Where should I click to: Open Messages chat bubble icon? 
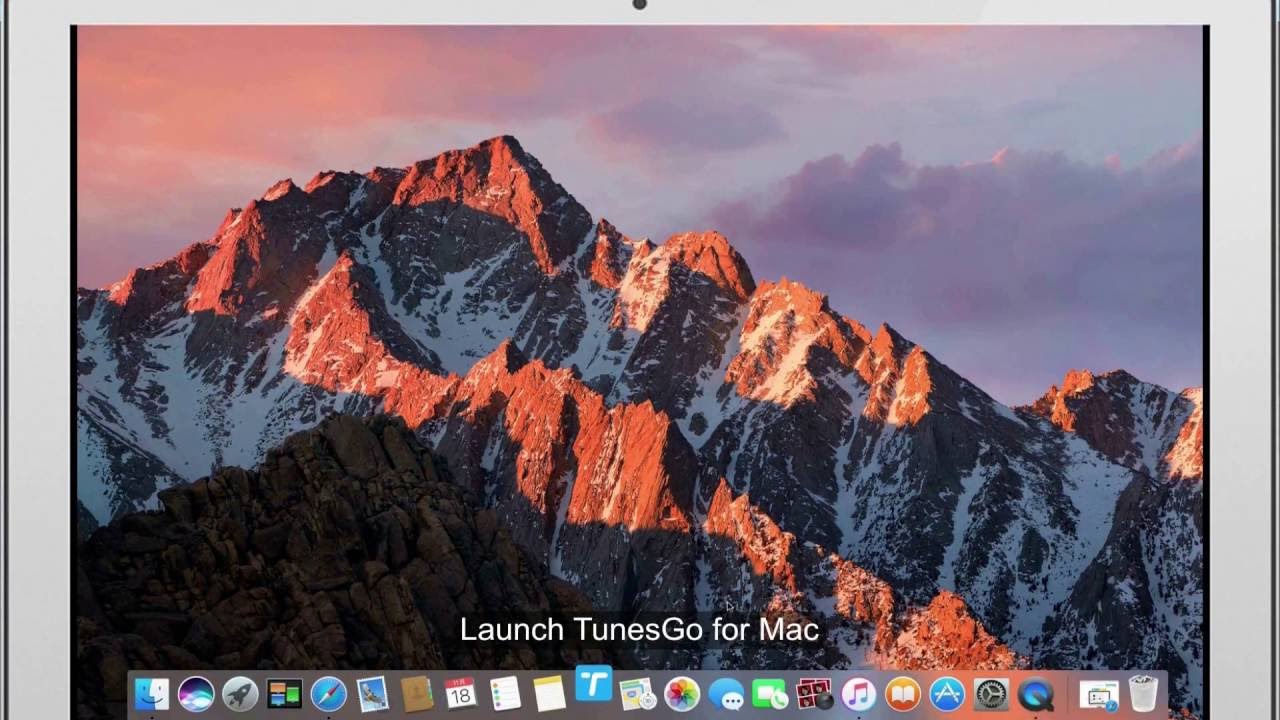pyautogui.click(x=726, y=693)
